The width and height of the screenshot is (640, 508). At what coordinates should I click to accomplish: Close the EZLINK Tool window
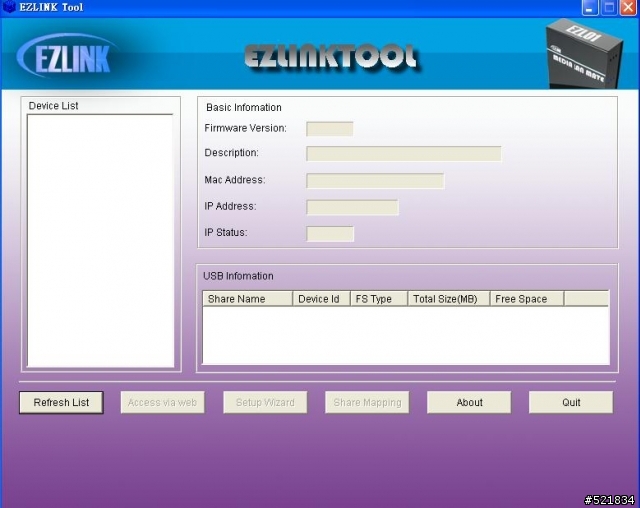point(629,8)
